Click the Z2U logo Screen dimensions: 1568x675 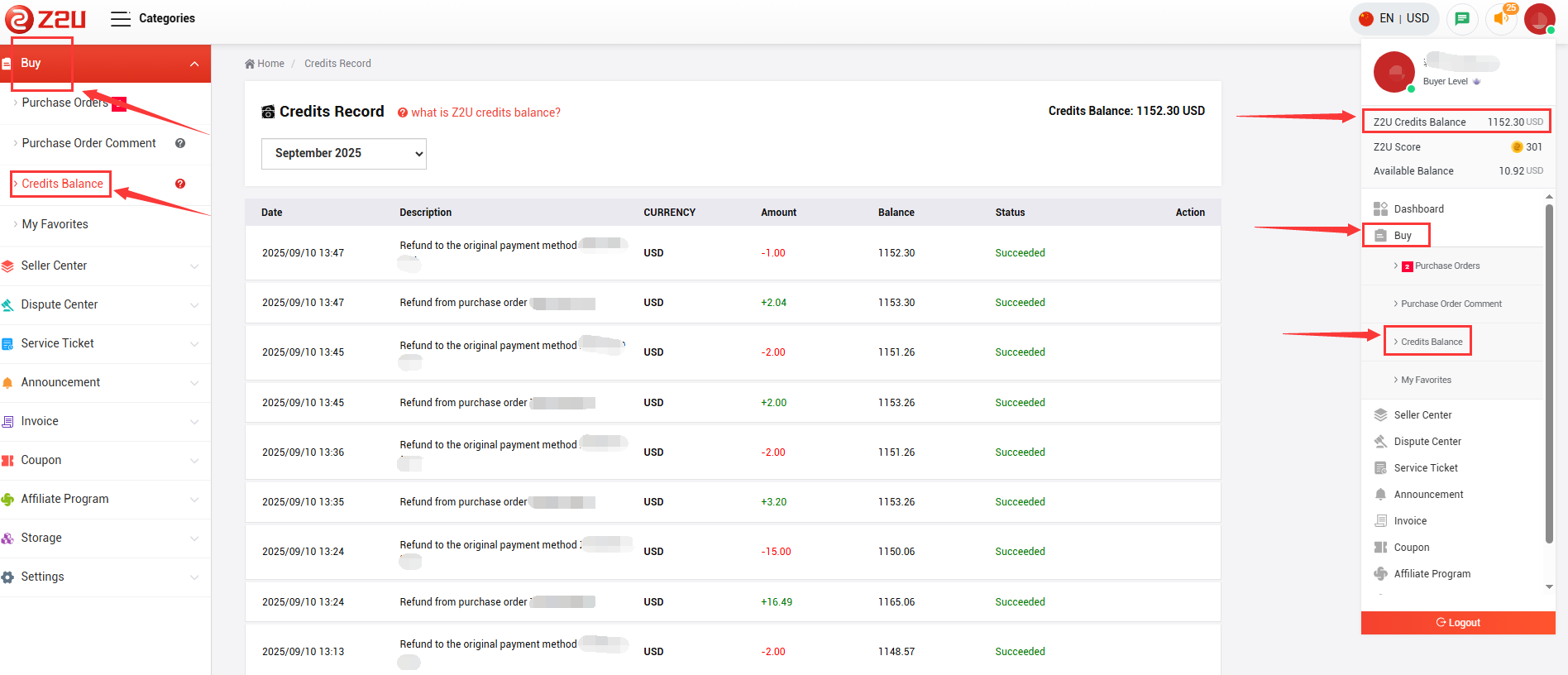click(x=45, y=18)
